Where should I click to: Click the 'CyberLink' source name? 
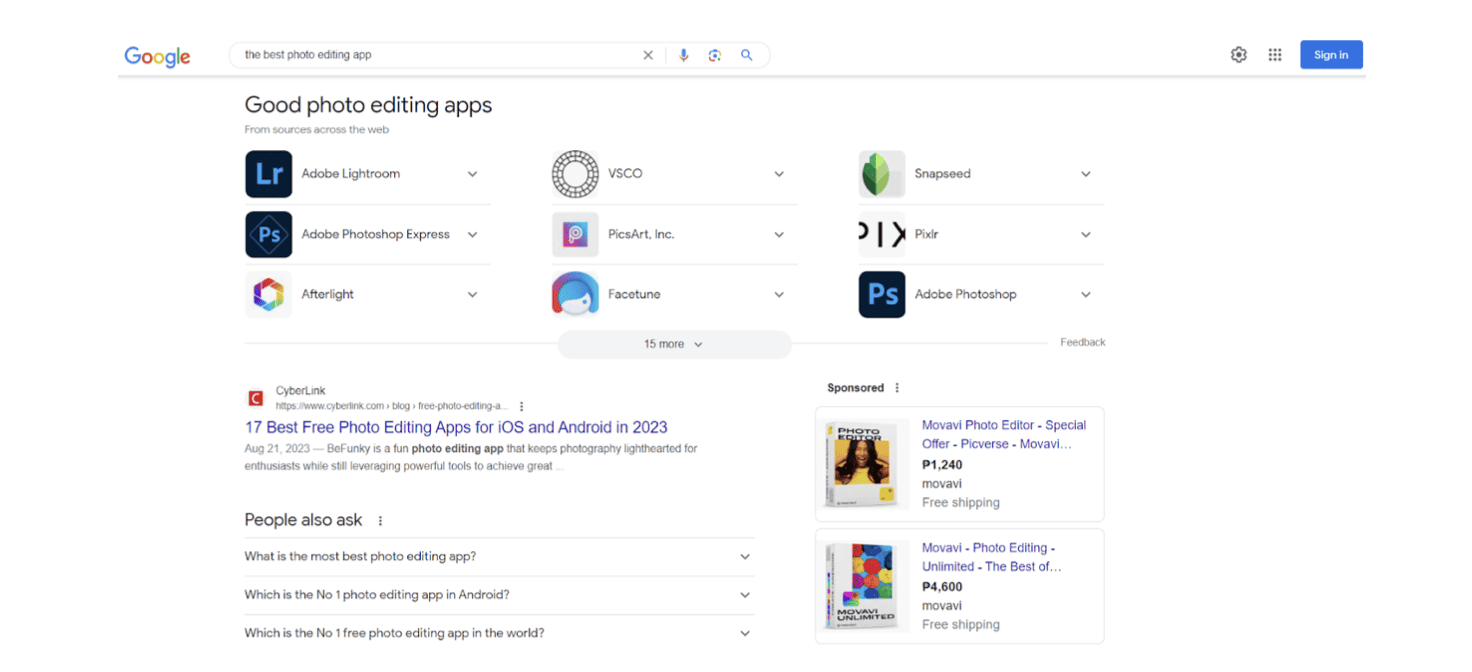(301, 391)
